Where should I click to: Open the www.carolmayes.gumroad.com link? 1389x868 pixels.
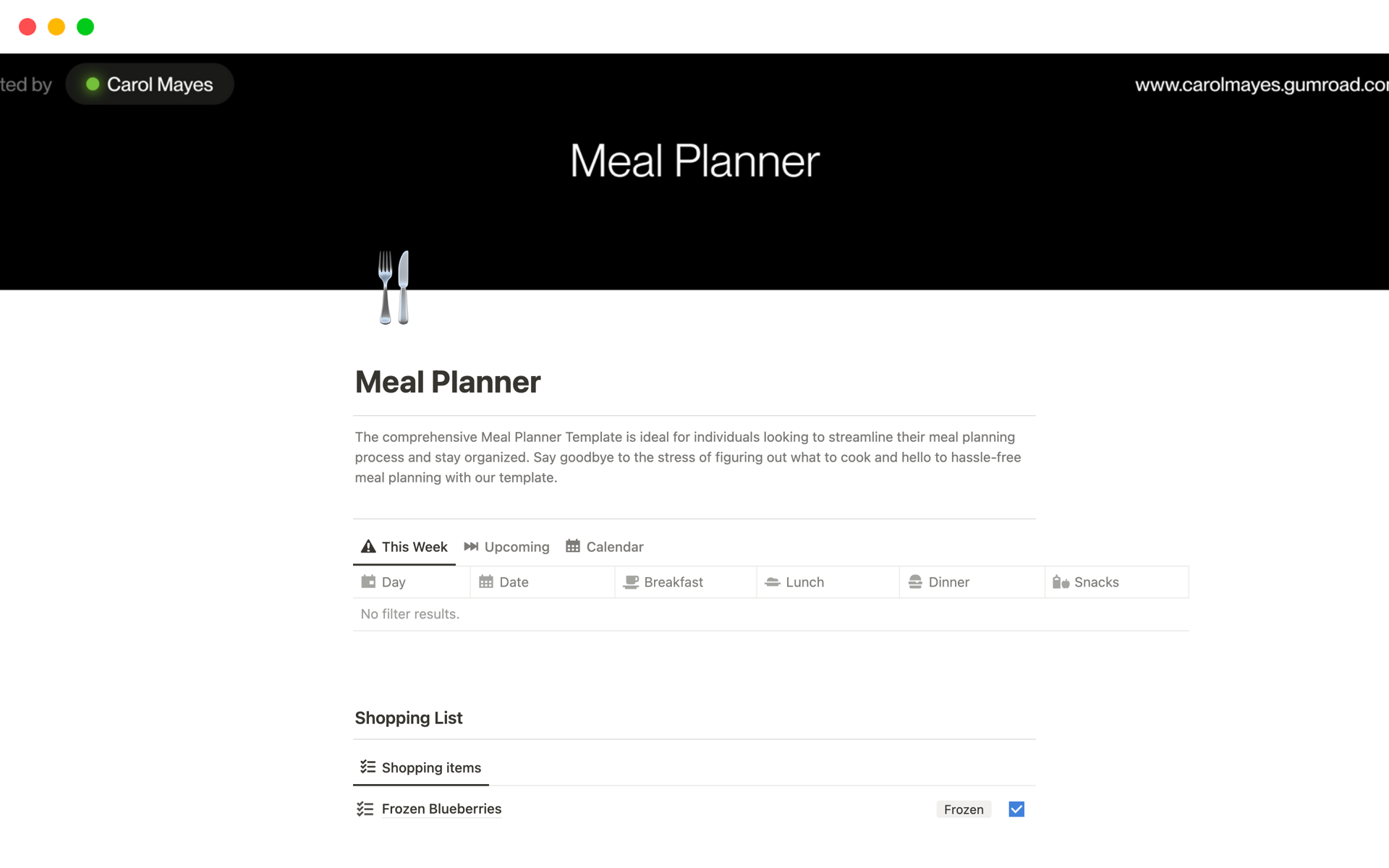pyautogui.click(x=1262, y=84)
